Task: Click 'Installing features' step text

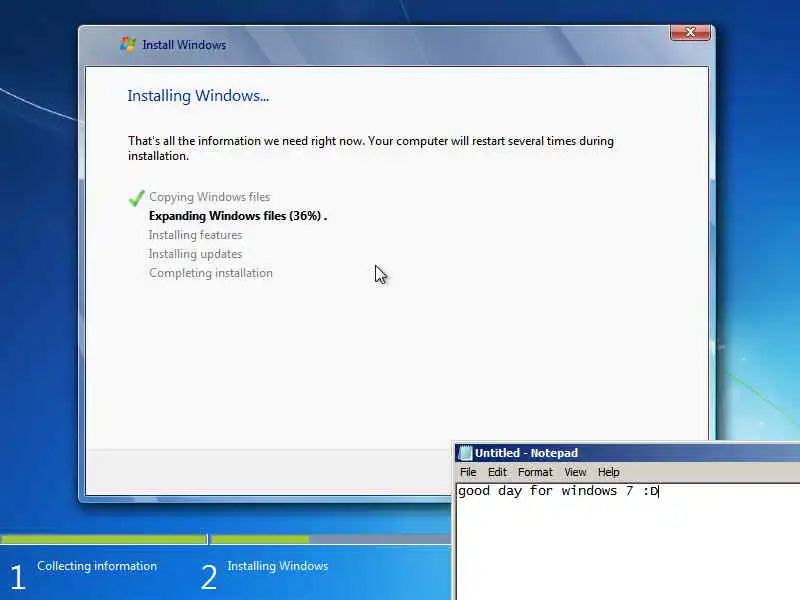Action: coord(195,235)
